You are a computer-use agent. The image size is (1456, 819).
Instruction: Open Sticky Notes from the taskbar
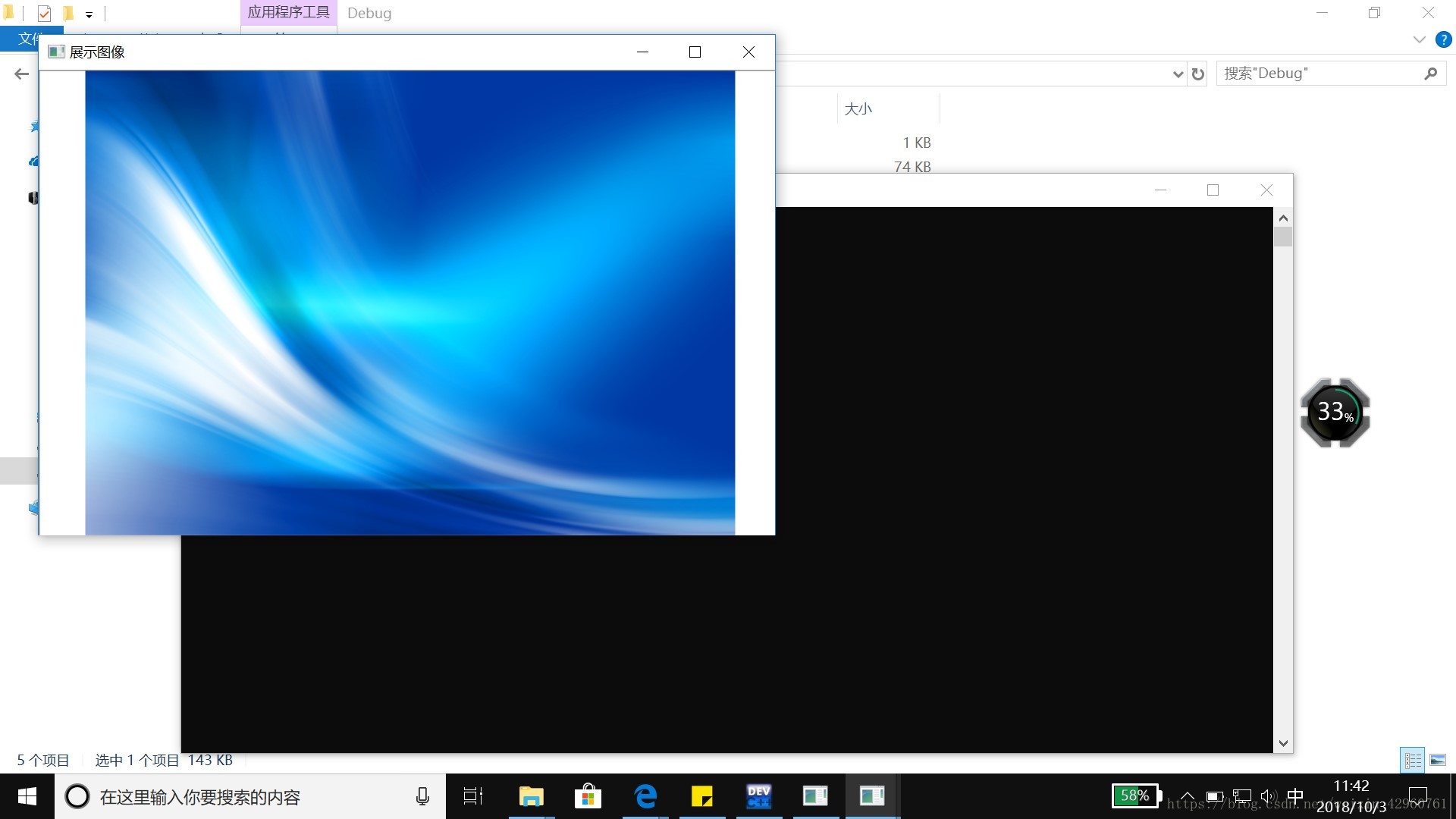(x=702, y=796)
